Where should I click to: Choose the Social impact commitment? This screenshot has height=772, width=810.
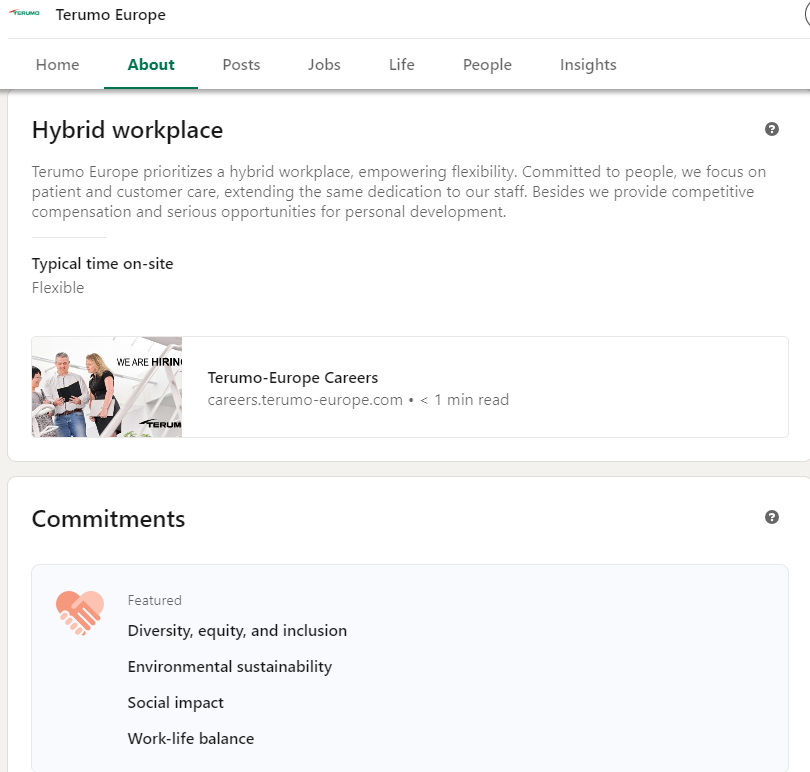[x=176, y=703]
